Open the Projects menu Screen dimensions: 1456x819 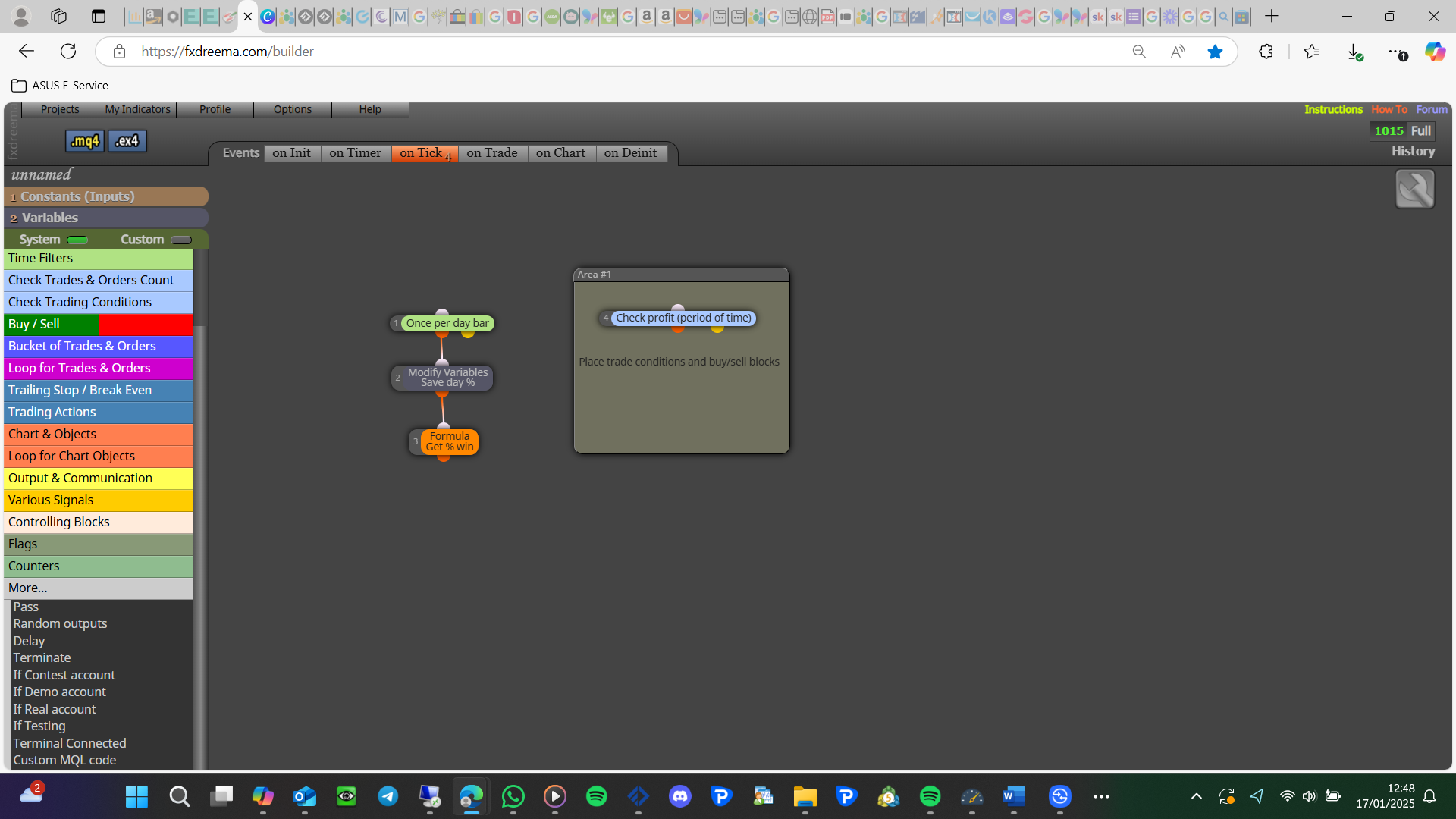click(60, 109)
